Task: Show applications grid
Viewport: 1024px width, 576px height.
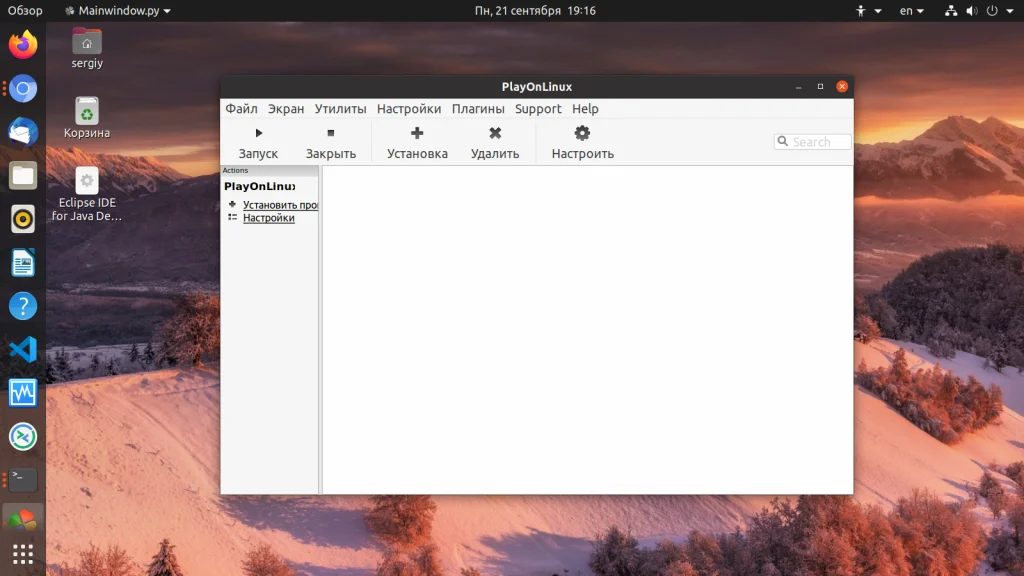Action: coord(23,555)
